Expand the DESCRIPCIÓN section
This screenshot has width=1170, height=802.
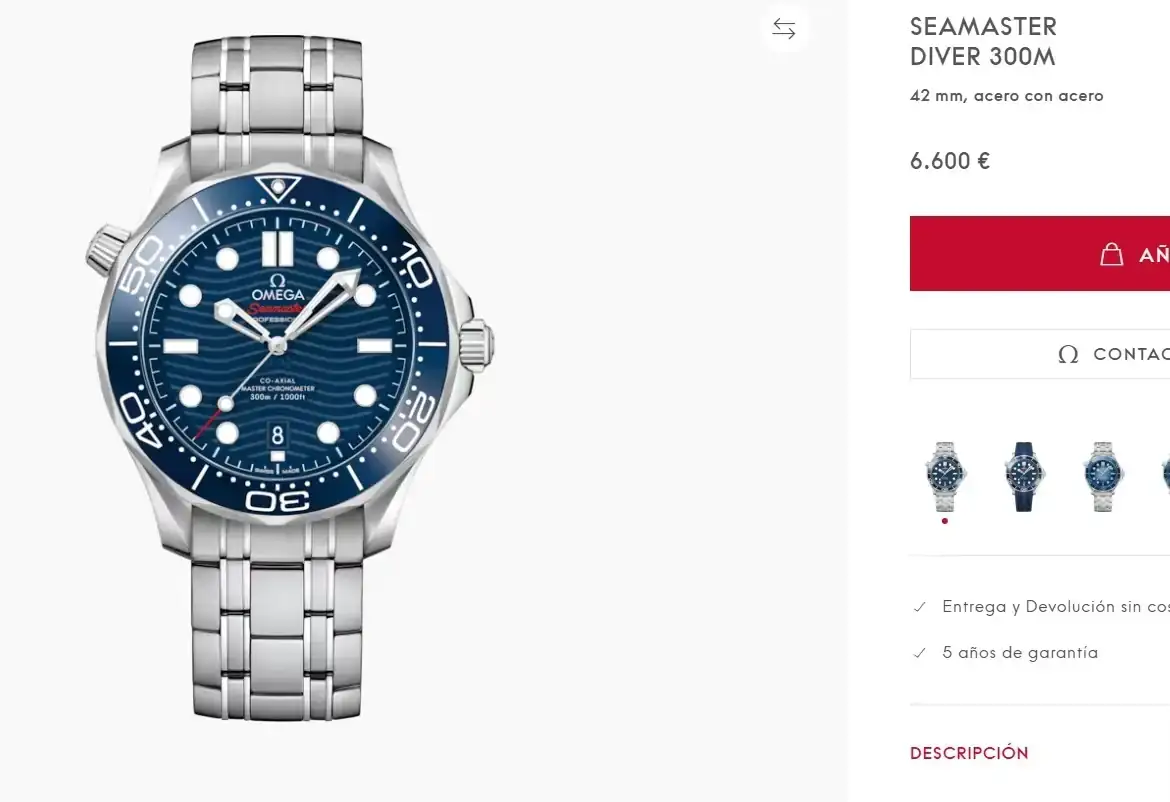969,753
